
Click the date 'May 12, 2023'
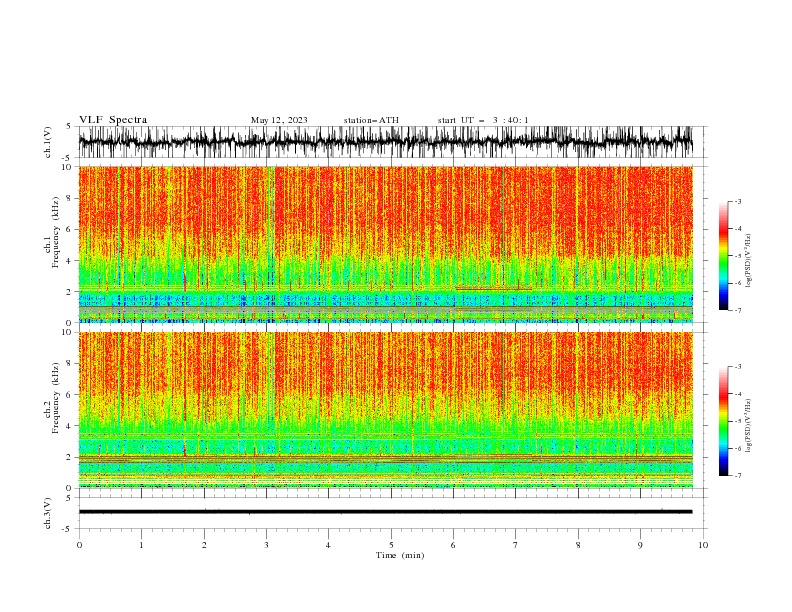tap(279, 120)
